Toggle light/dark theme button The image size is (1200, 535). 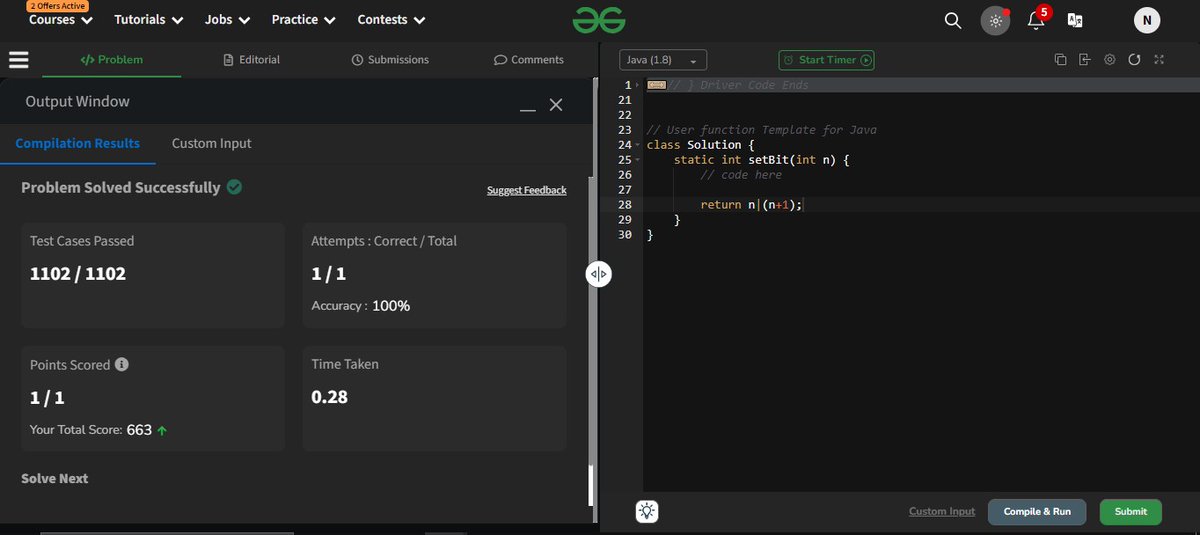995,20
